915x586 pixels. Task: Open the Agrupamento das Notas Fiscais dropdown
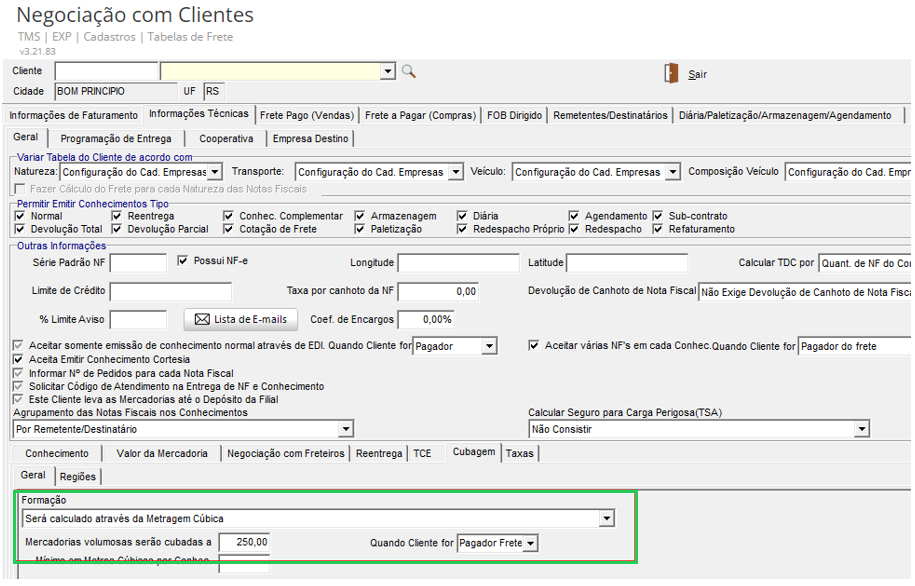pyautogui.click(x=346, y=429)
